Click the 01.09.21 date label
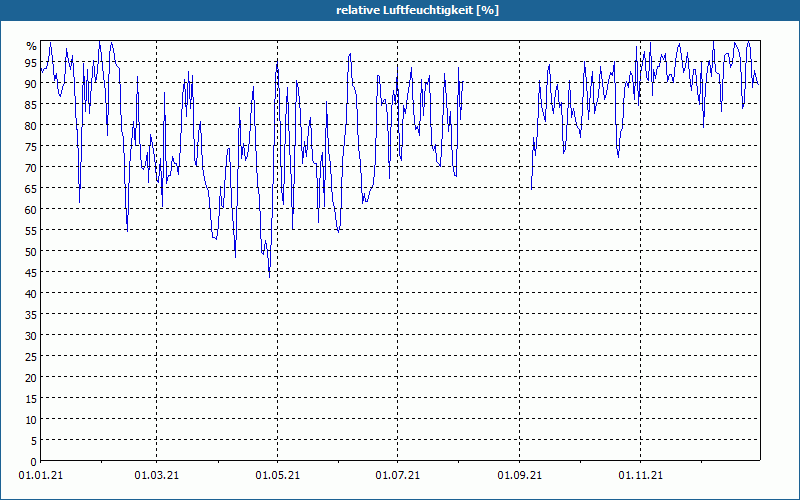This screenshot has height=500, width=800. 519,476
